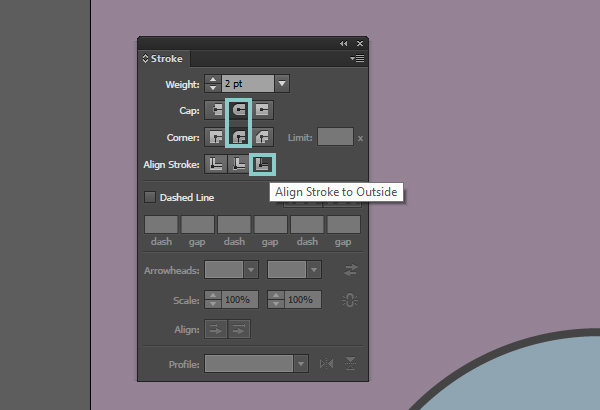Open the Weight dropdown list
This screenshot has width=600, height=410.
(282, 83)
